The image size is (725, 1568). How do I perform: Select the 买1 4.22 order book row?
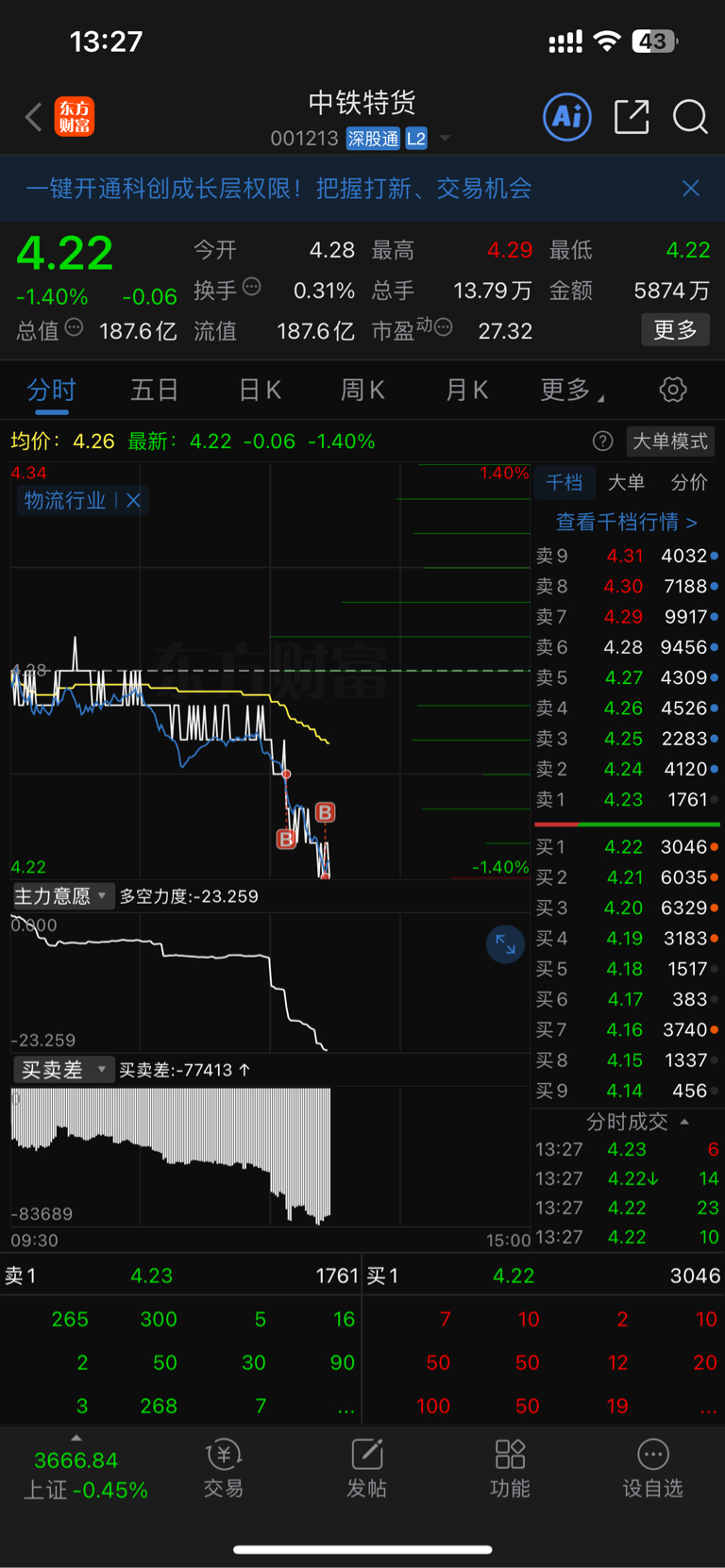click(627, 846)
